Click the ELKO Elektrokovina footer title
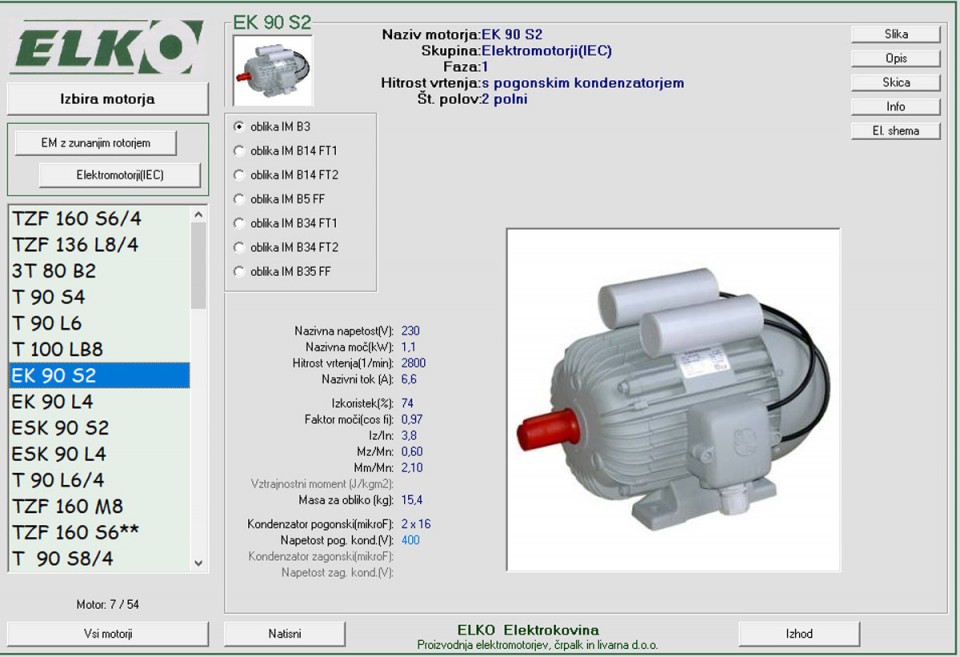The height and width of the screenshot is (657, 960). click(x=528, y=630)
